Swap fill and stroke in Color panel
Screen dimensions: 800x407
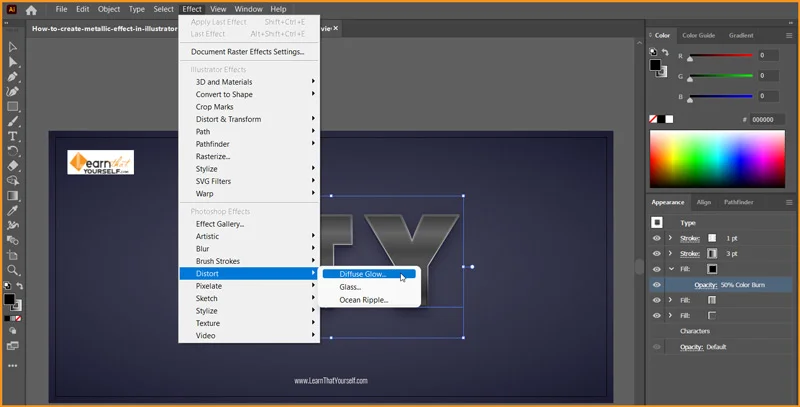664,52
